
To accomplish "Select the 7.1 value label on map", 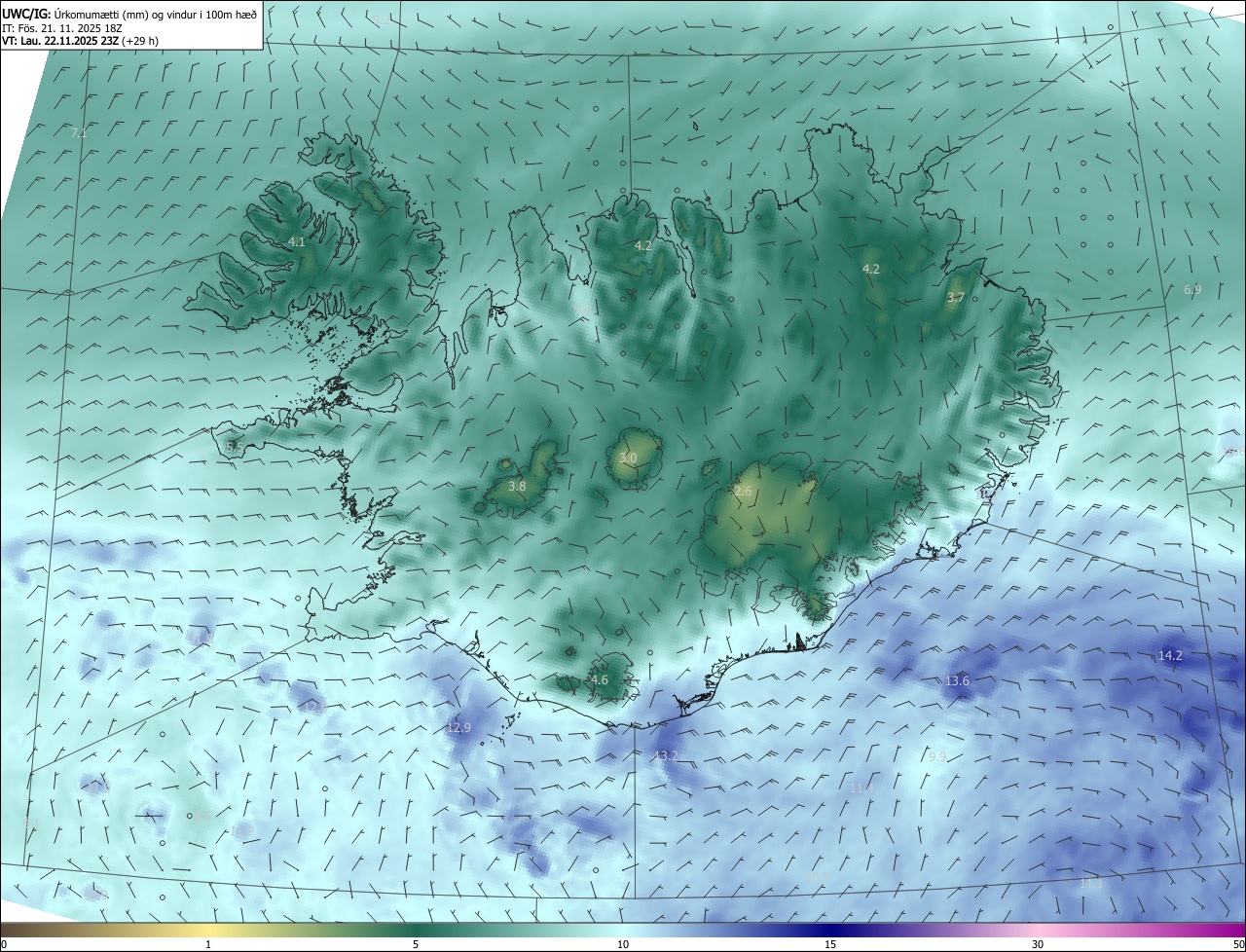I will point(79,132).
